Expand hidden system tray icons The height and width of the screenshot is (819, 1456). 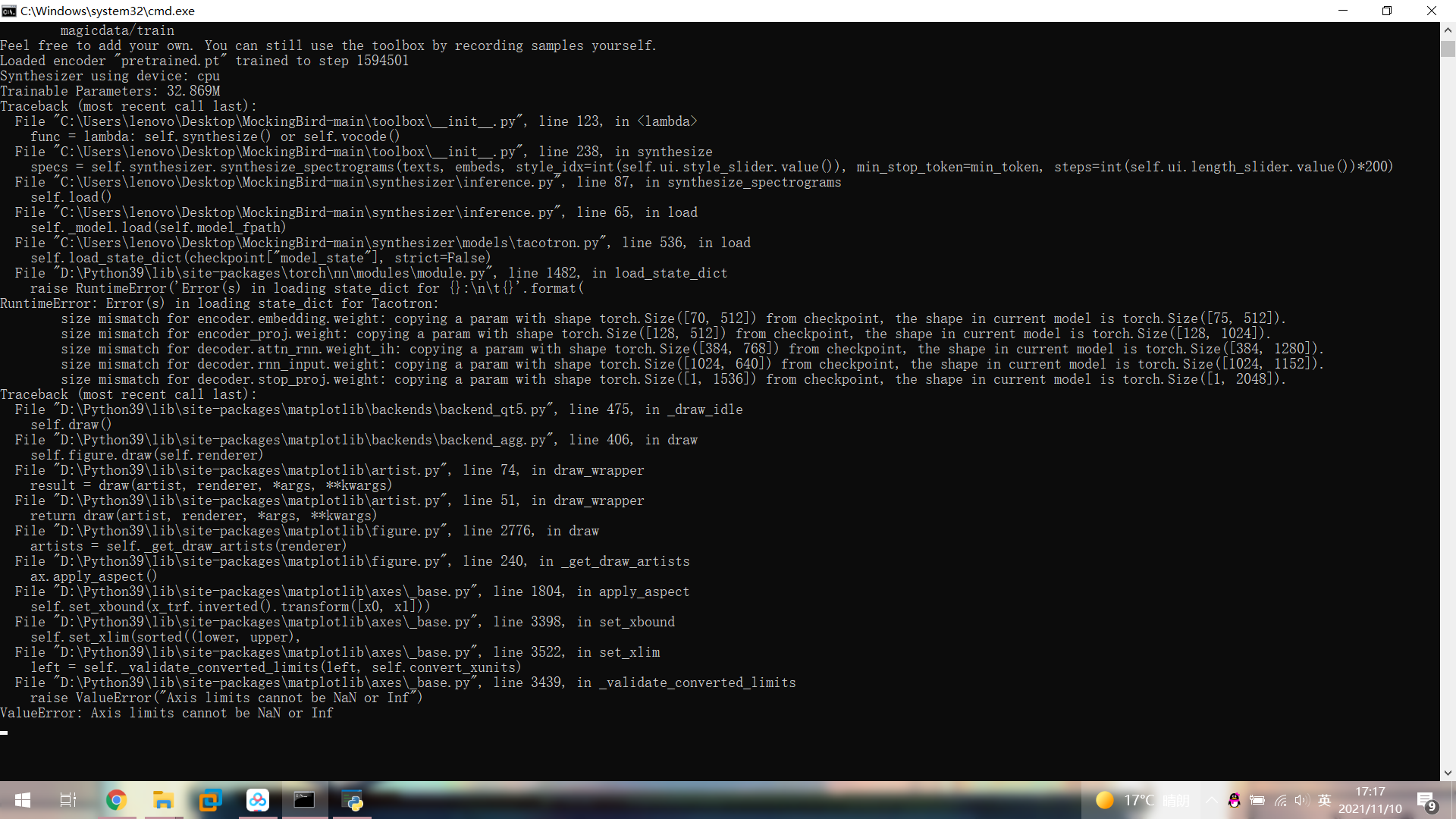tap(1210, 800)
